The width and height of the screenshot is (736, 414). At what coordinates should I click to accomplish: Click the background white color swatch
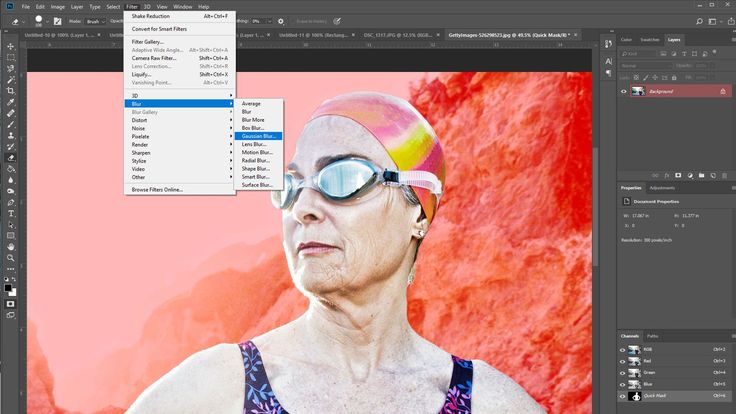point(14,293)
